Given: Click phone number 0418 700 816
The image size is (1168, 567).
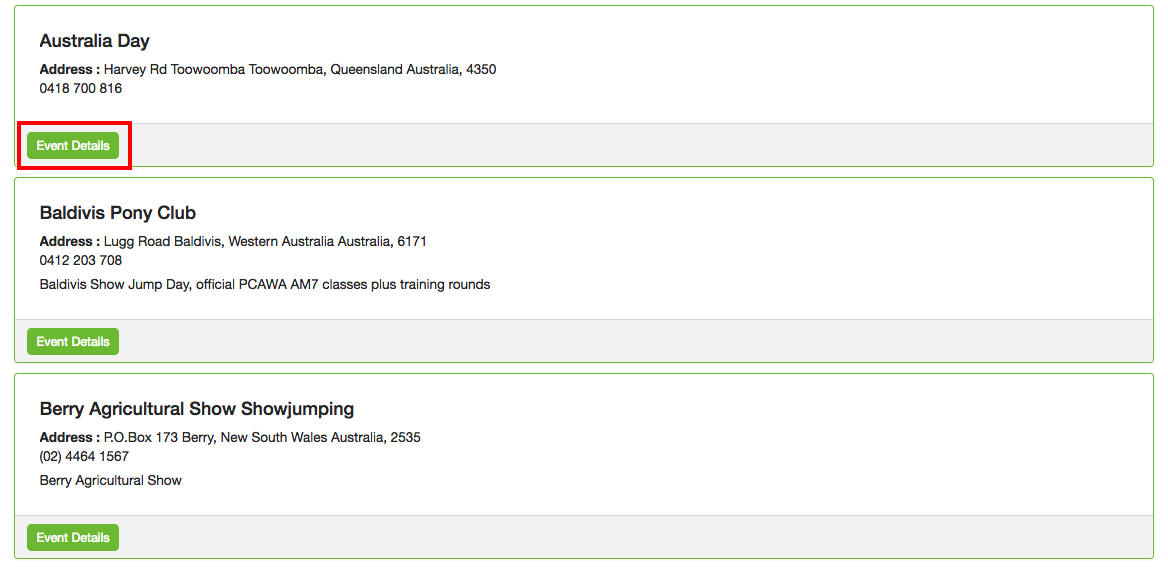Looking at the screenshot, I should point(81,88).
